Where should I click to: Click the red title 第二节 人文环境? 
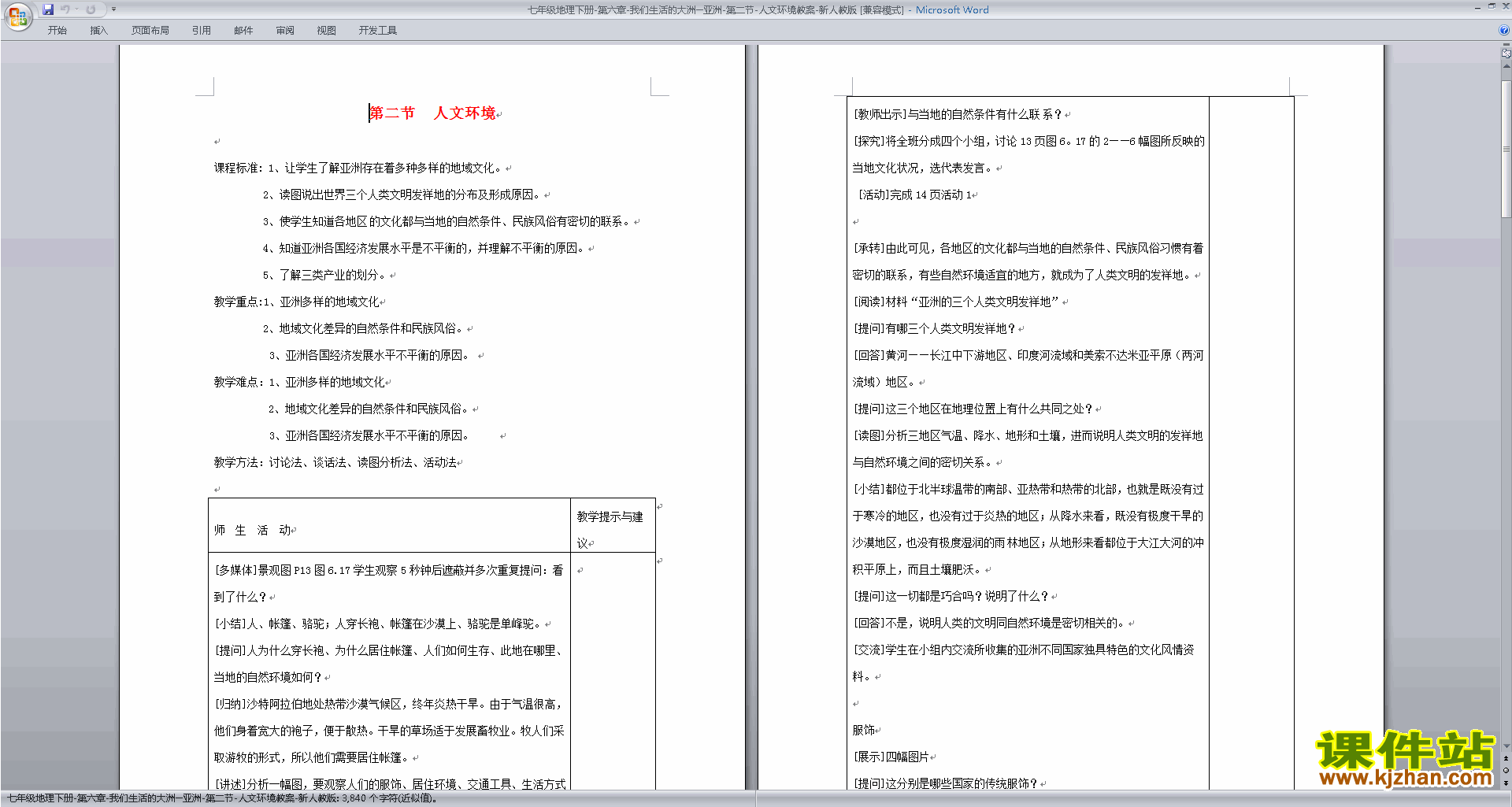432,113
